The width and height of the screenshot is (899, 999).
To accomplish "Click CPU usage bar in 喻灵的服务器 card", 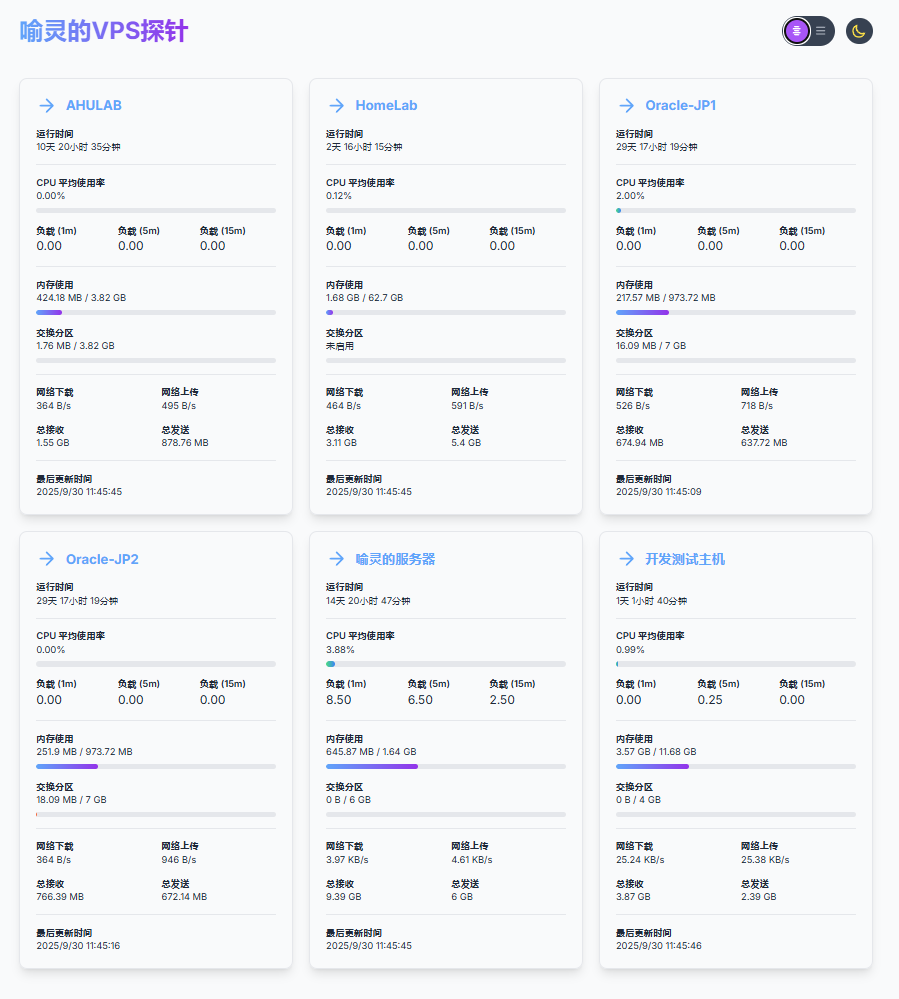I will click(446, 664).
